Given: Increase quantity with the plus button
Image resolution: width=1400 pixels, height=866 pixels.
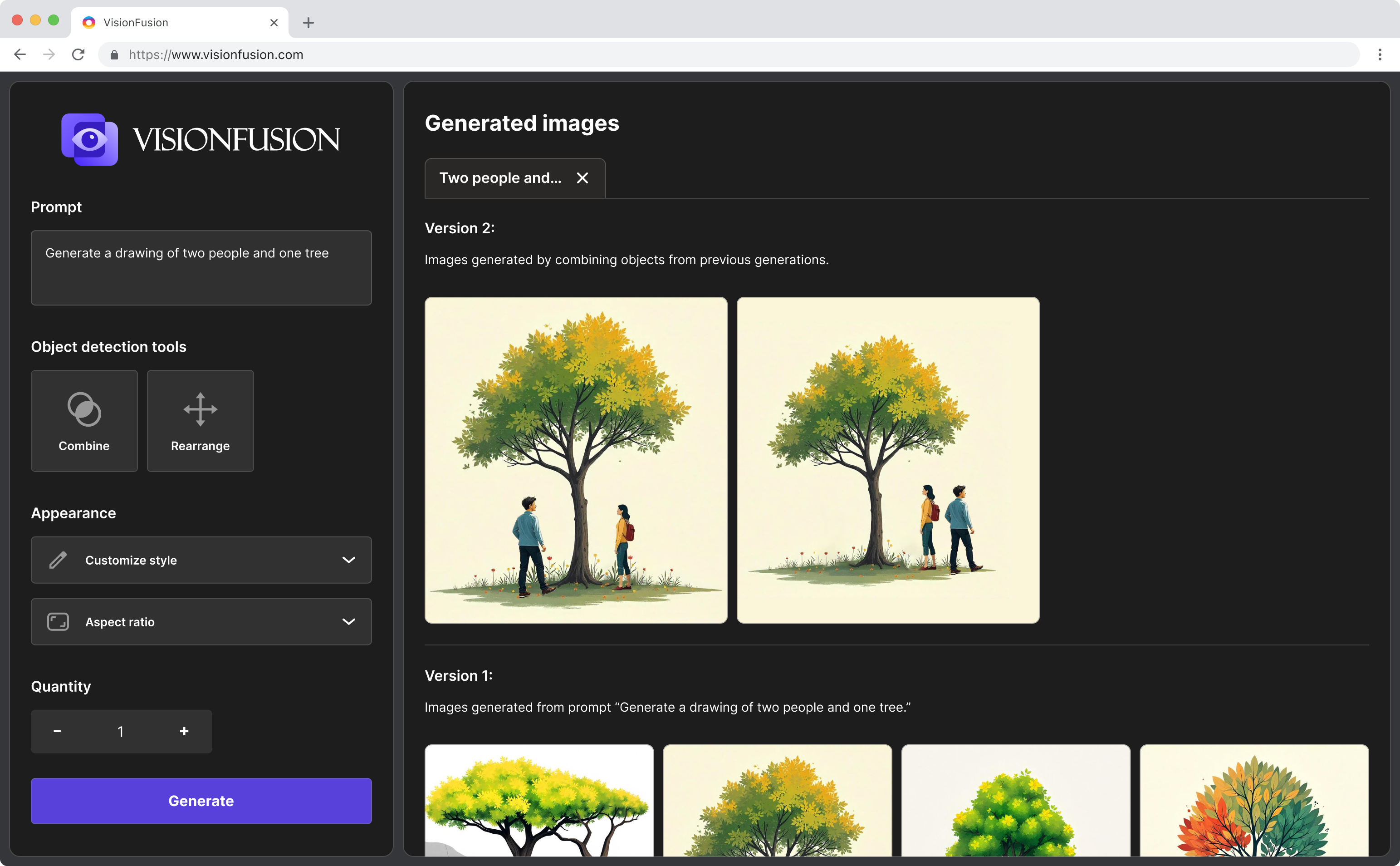Looking at the screenshot, I should pyautogui.click(x=184, y=731).
